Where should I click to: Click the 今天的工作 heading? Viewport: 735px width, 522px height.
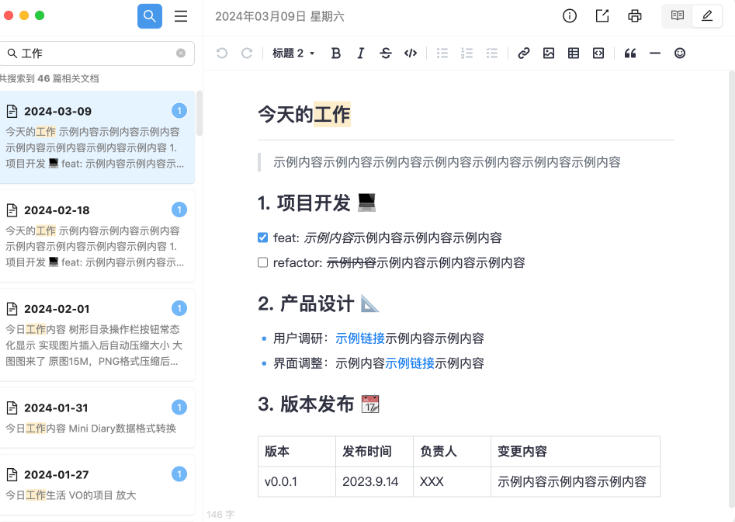tap(304, 114)
